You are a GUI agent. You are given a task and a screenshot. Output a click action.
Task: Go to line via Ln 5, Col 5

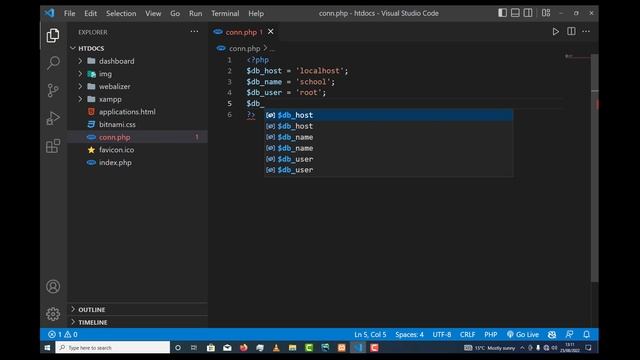point(370,334)
